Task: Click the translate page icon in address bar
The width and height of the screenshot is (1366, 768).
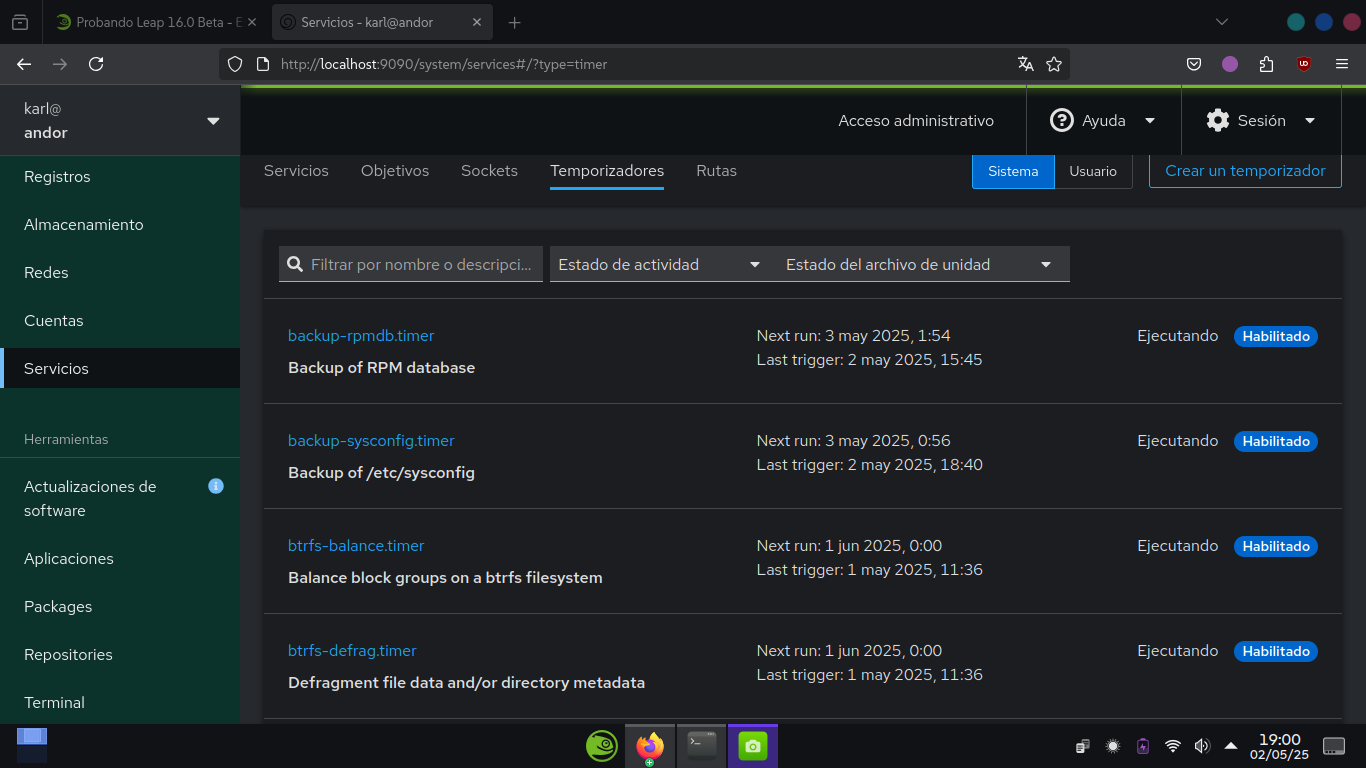Action: (x=1025, y=64)
